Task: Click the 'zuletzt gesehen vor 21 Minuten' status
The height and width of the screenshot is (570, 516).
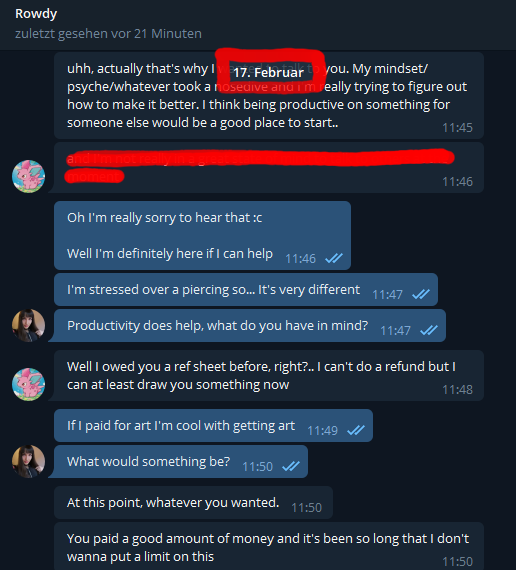Action: coord(108,33)
